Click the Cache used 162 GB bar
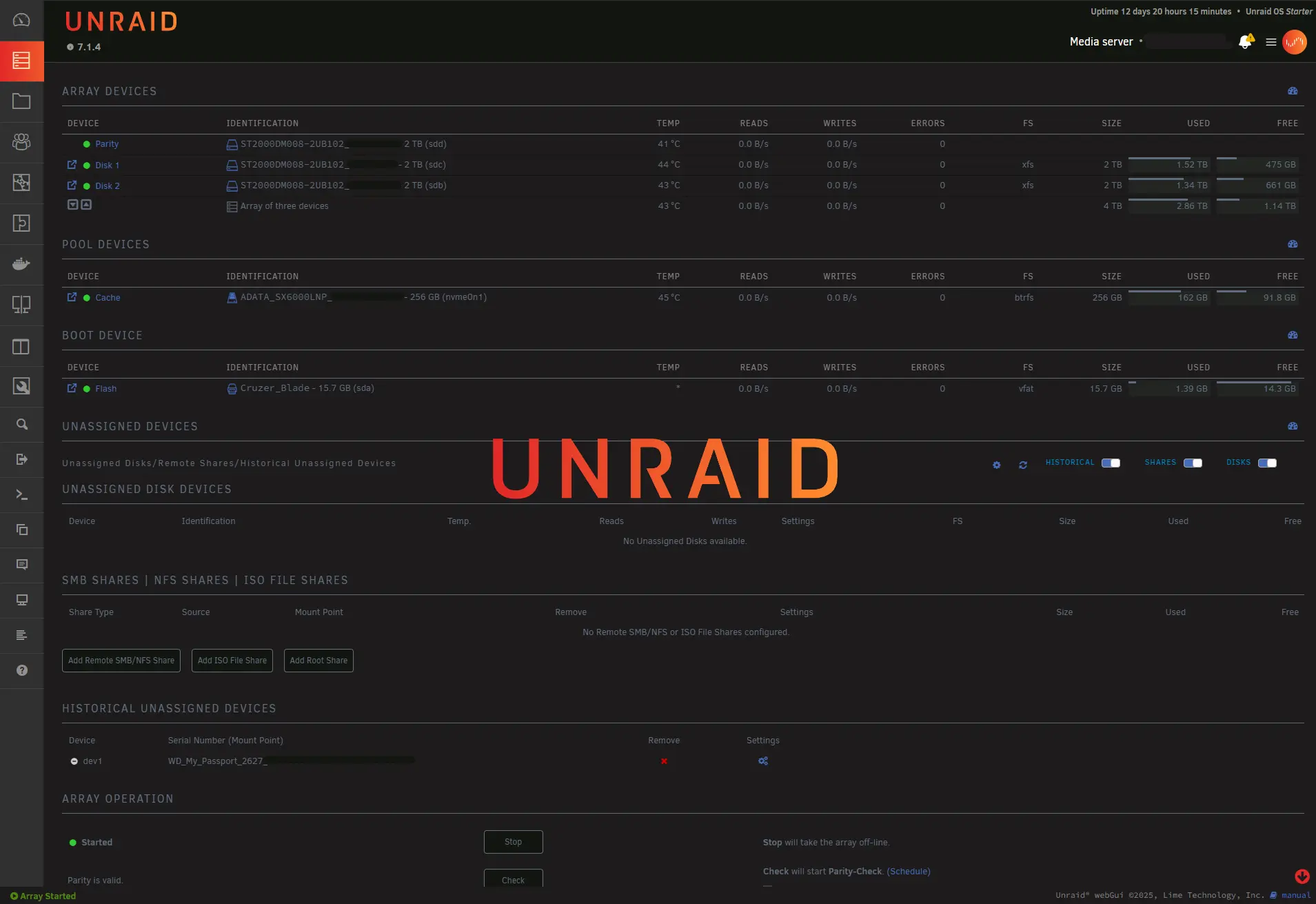The width and height of the screenshot is (1316, 904). (x=1169, y=298)
